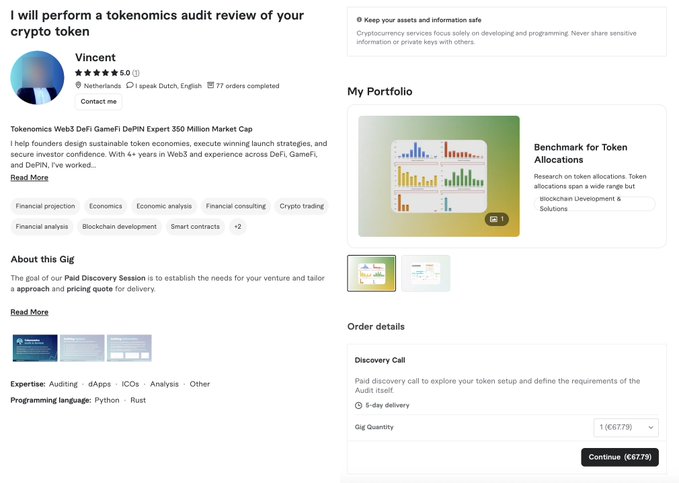Viewport: 679px width, 483px height.
Task: Select the Smart contracts skill tag
Action: click(195, 227)
